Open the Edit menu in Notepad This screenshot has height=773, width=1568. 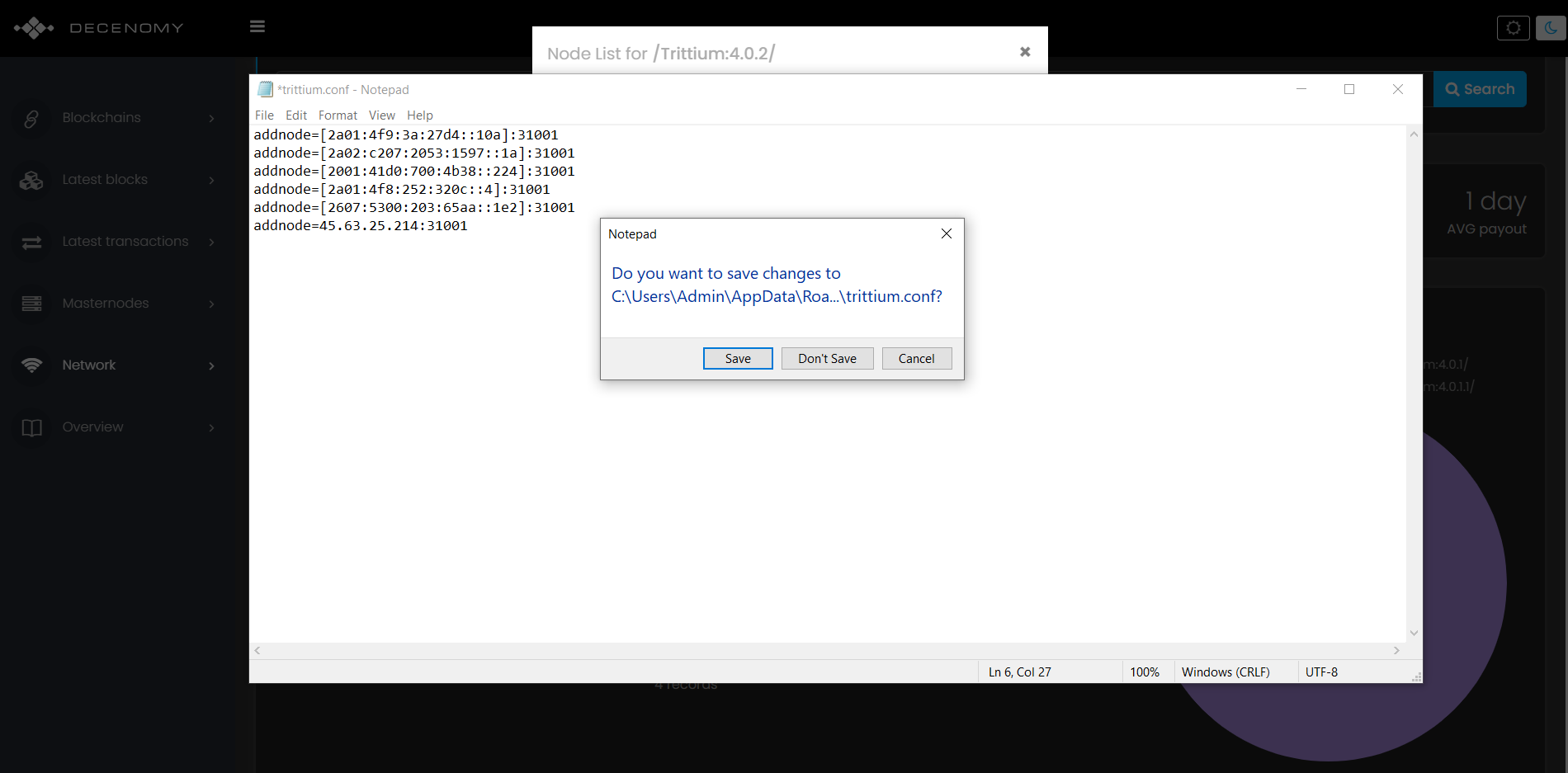pos(296,115)
